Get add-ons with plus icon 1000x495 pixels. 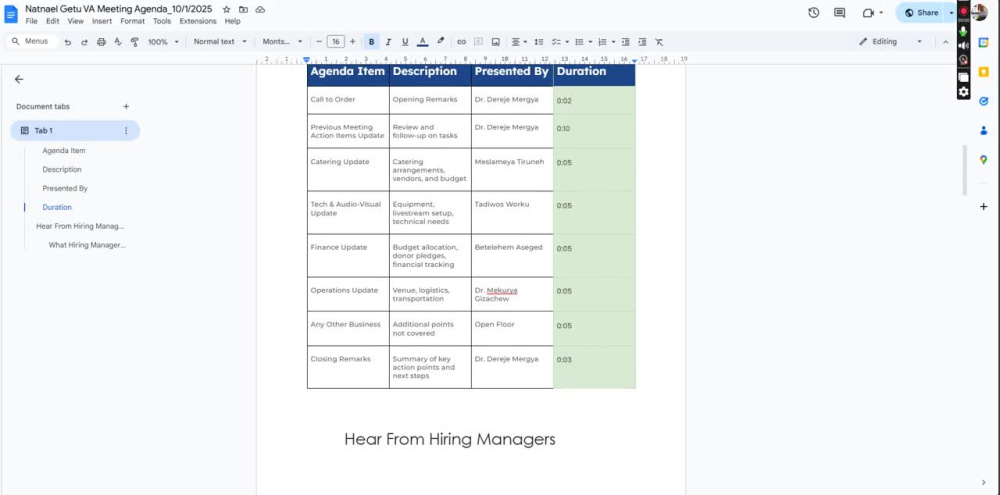(983, 207)
